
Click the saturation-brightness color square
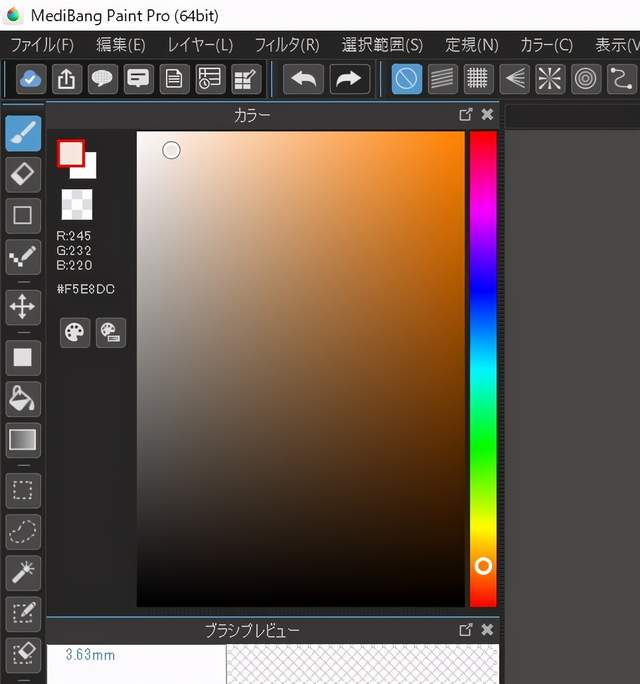(x=301, y=369)
